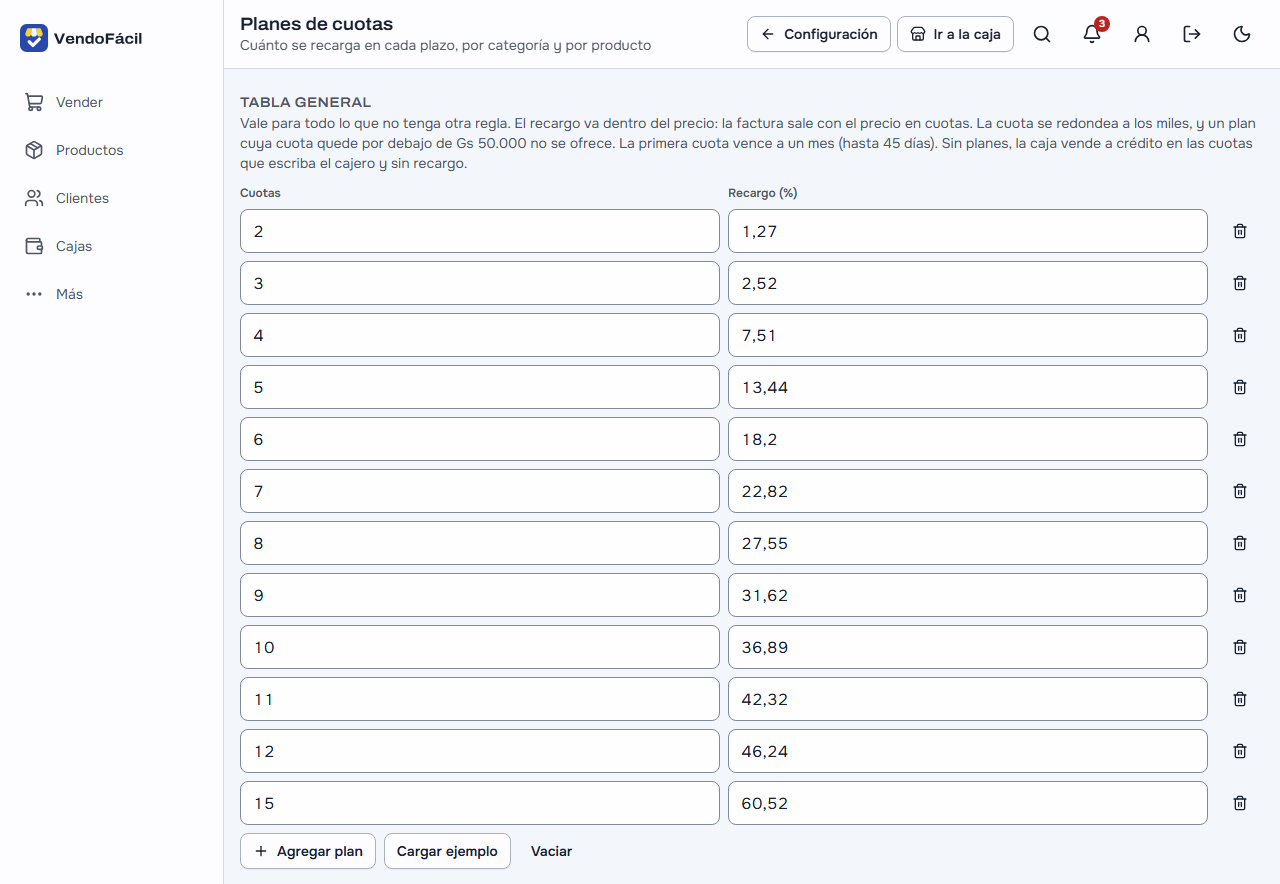Click Cargar ejemplo button

pyautogui.click(x=447, y=851)
